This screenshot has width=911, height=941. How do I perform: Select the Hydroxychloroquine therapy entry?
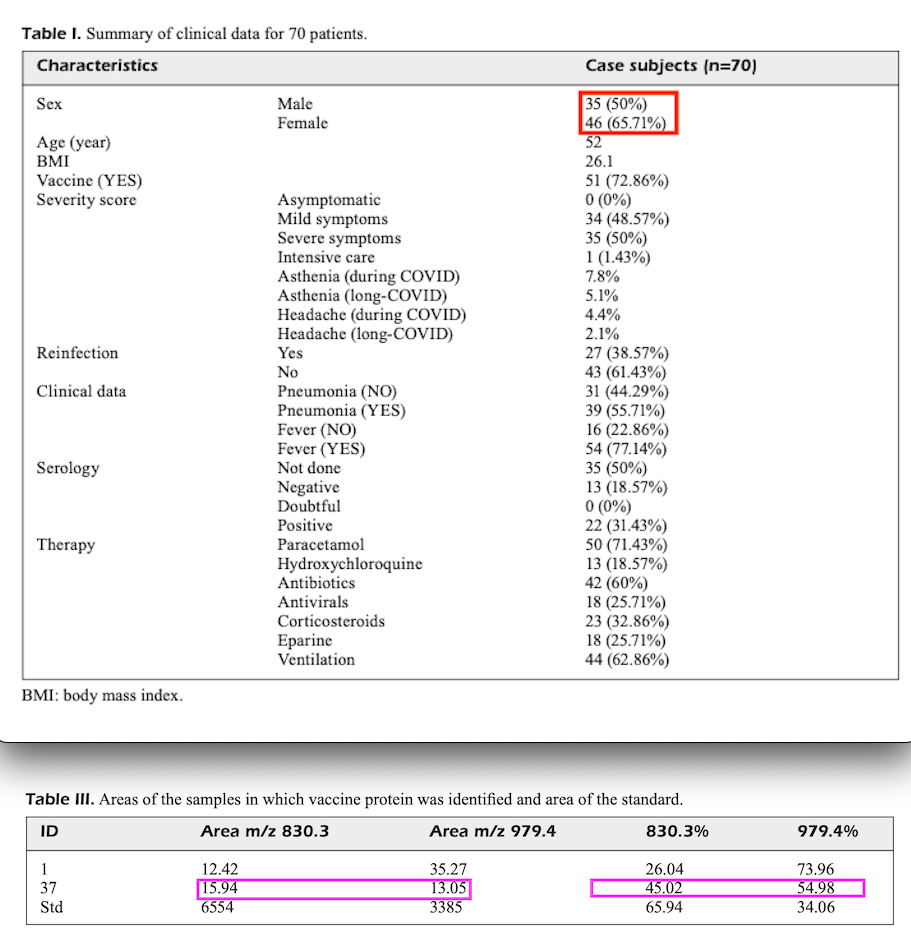coord(349,564)
